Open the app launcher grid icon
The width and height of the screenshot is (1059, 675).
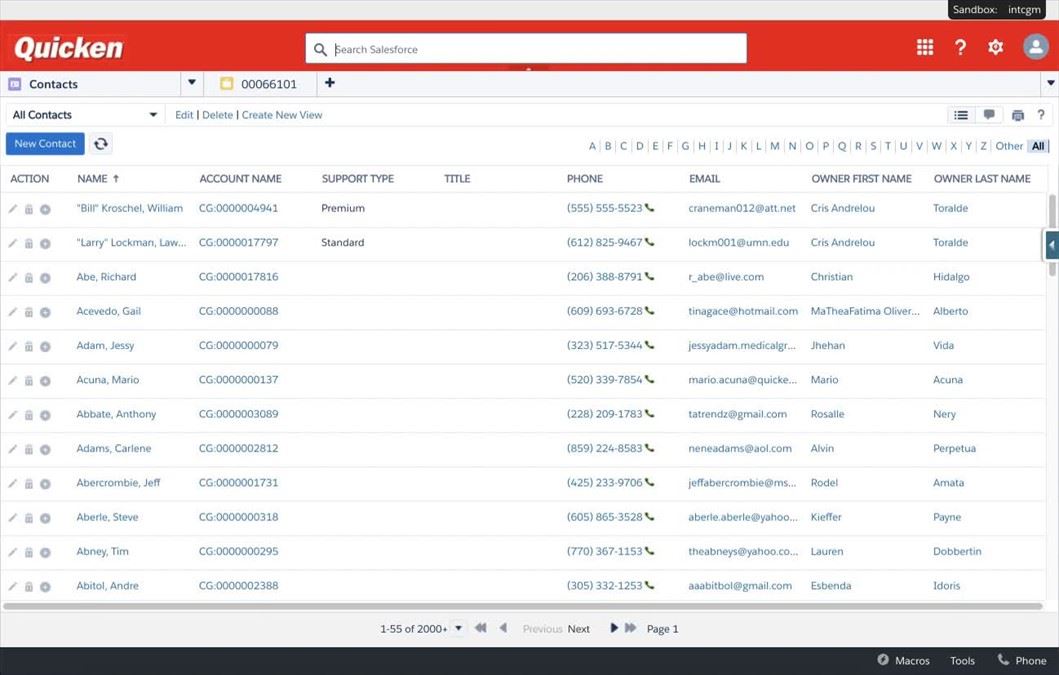point(925,48)
